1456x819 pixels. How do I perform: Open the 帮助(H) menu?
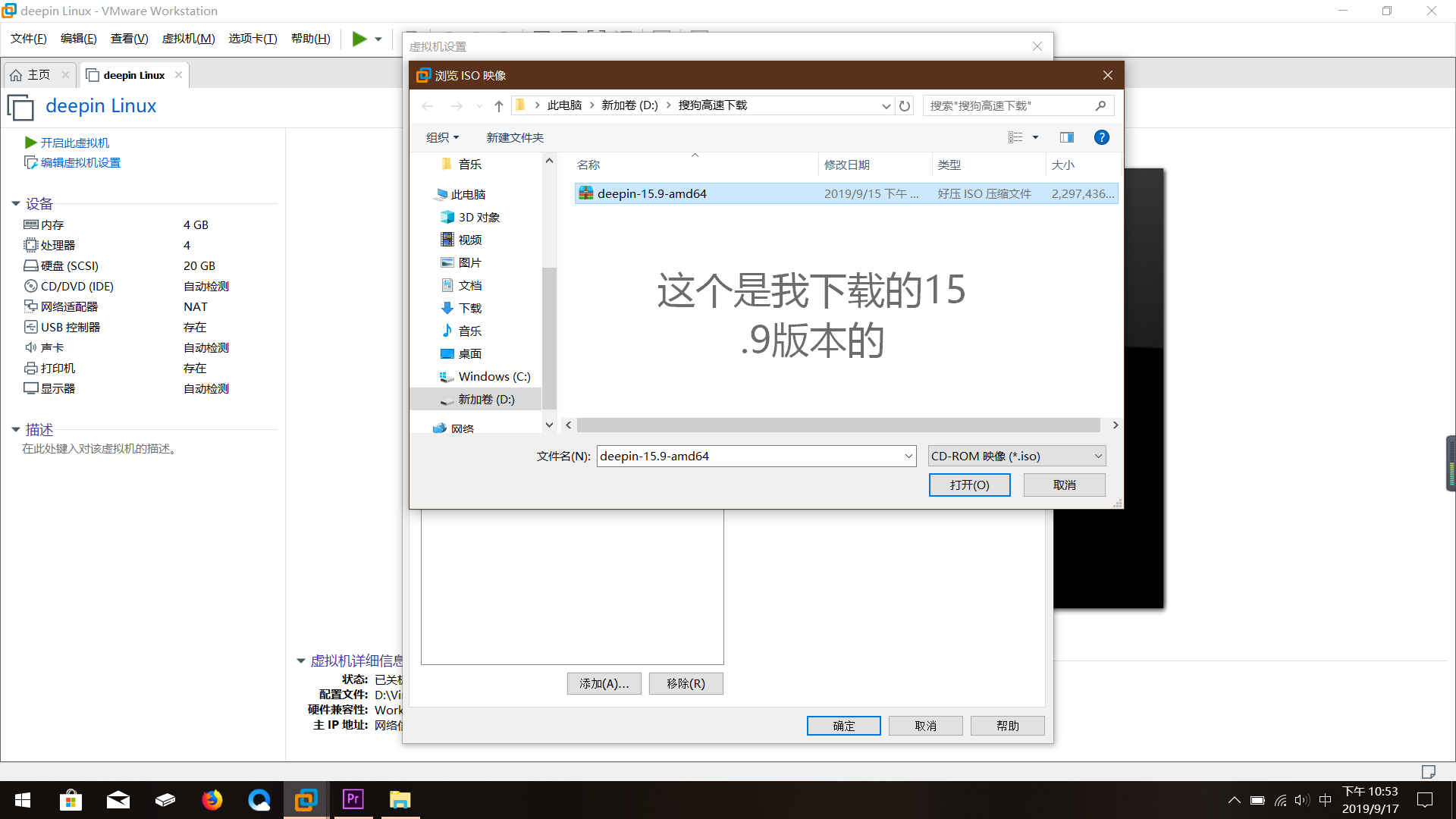(x=311, y=39)
